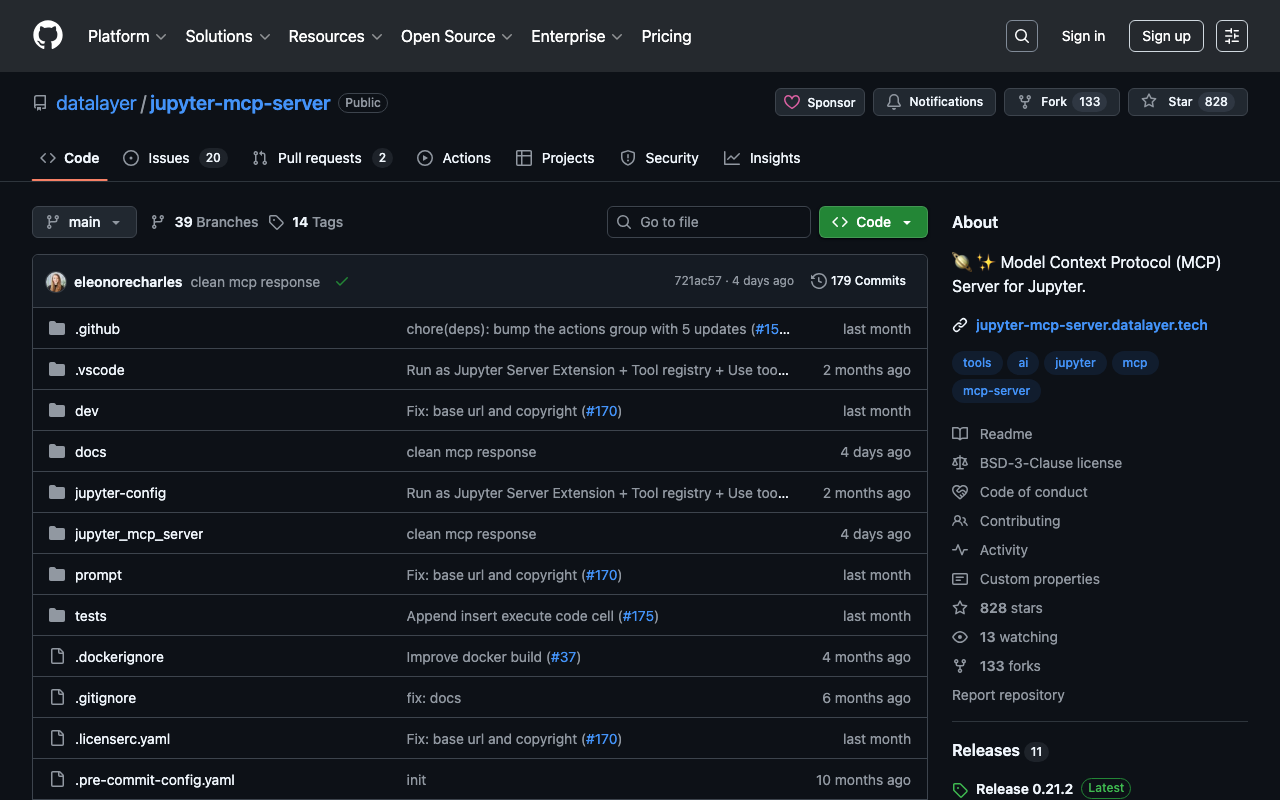This screenshot has height=800, width=1280.
Task: Click the branches icon beside 39 Branches
Action: click(158, 222)
